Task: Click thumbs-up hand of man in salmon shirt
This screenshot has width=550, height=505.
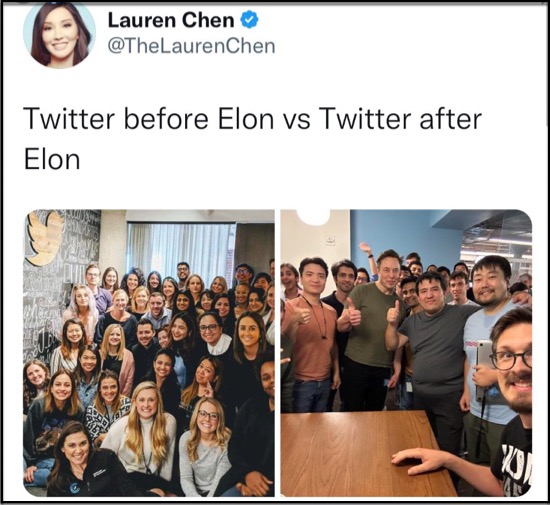Action: (x=302, y=314)
